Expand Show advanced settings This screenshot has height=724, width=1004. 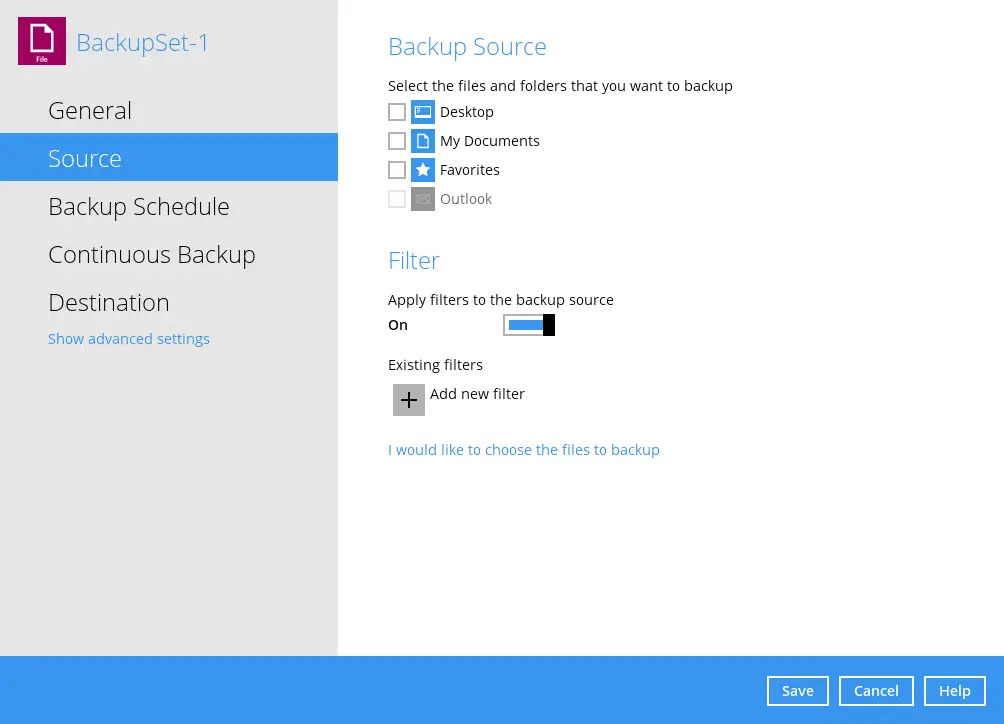129,339
